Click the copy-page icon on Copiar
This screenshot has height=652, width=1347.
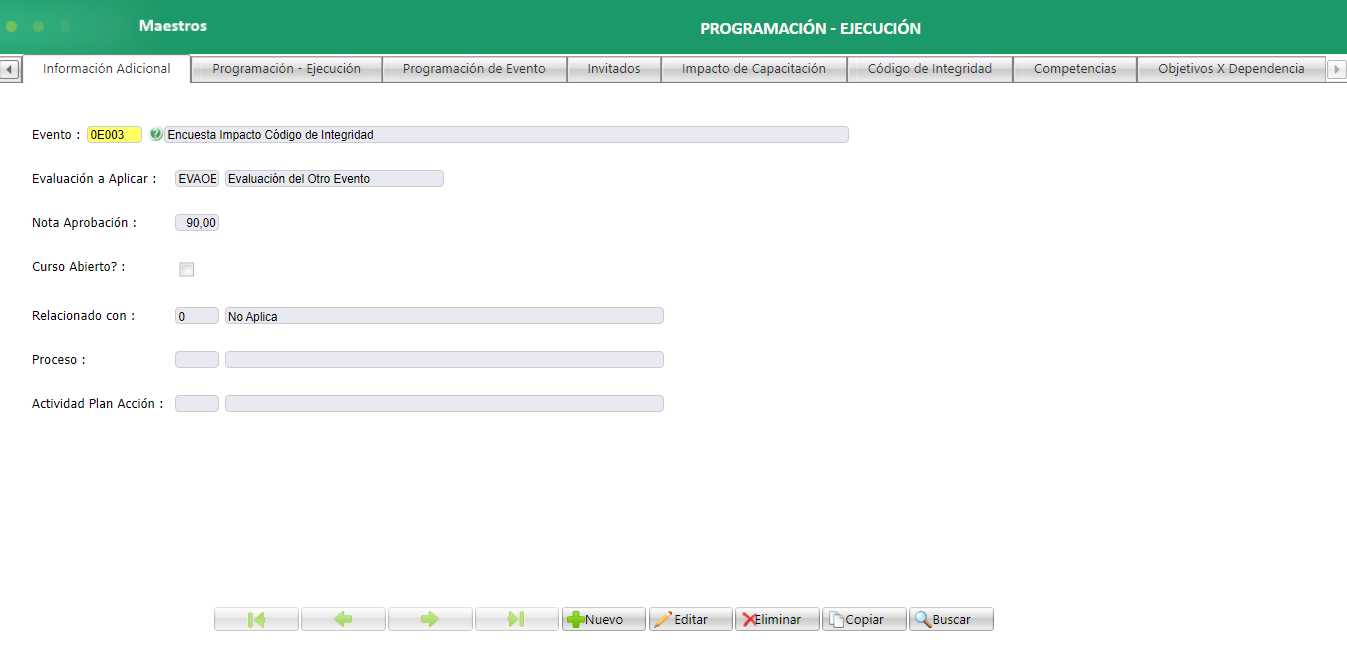click(x=838, y=618)
